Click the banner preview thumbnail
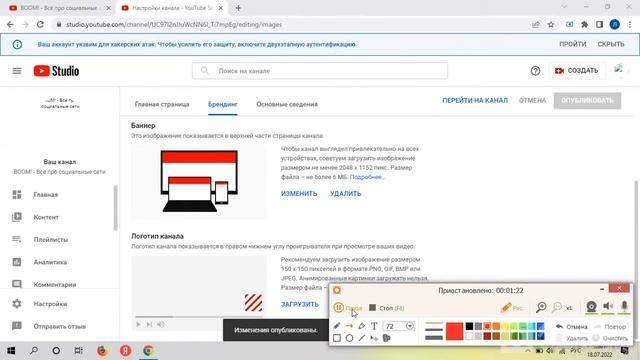This screenshot has height=360, width=640. (199, 182)
